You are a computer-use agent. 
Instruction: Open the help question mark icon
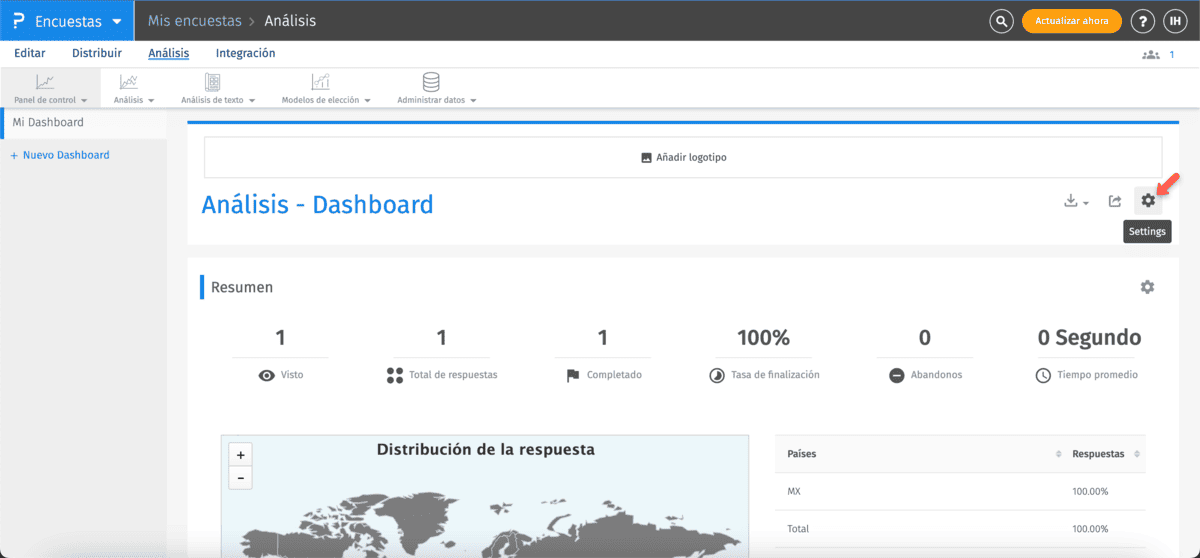coord(1142,21)
